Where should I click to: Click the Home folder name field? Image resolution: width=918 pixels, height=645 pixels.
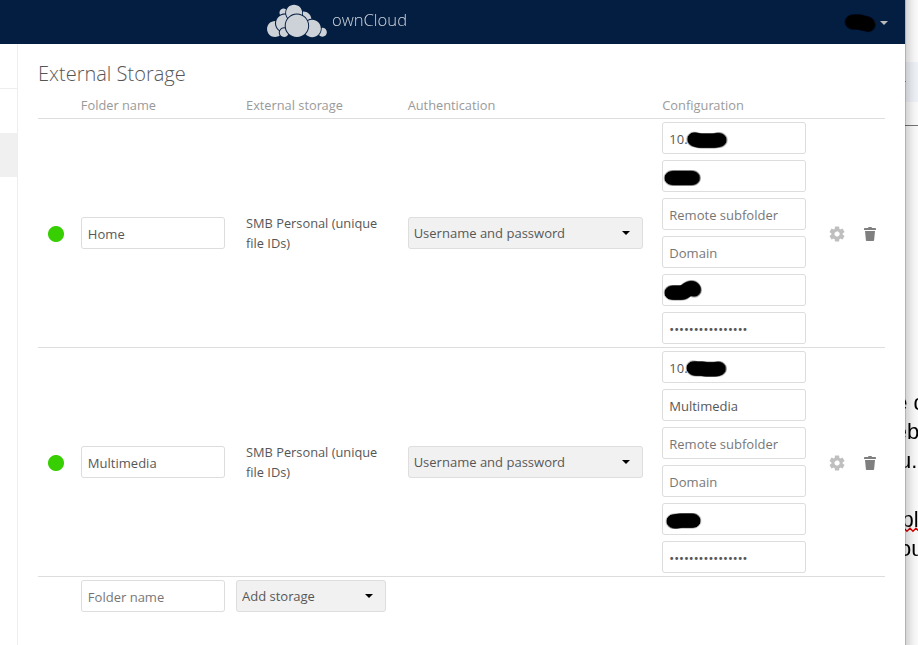click(x=152, y=233)
